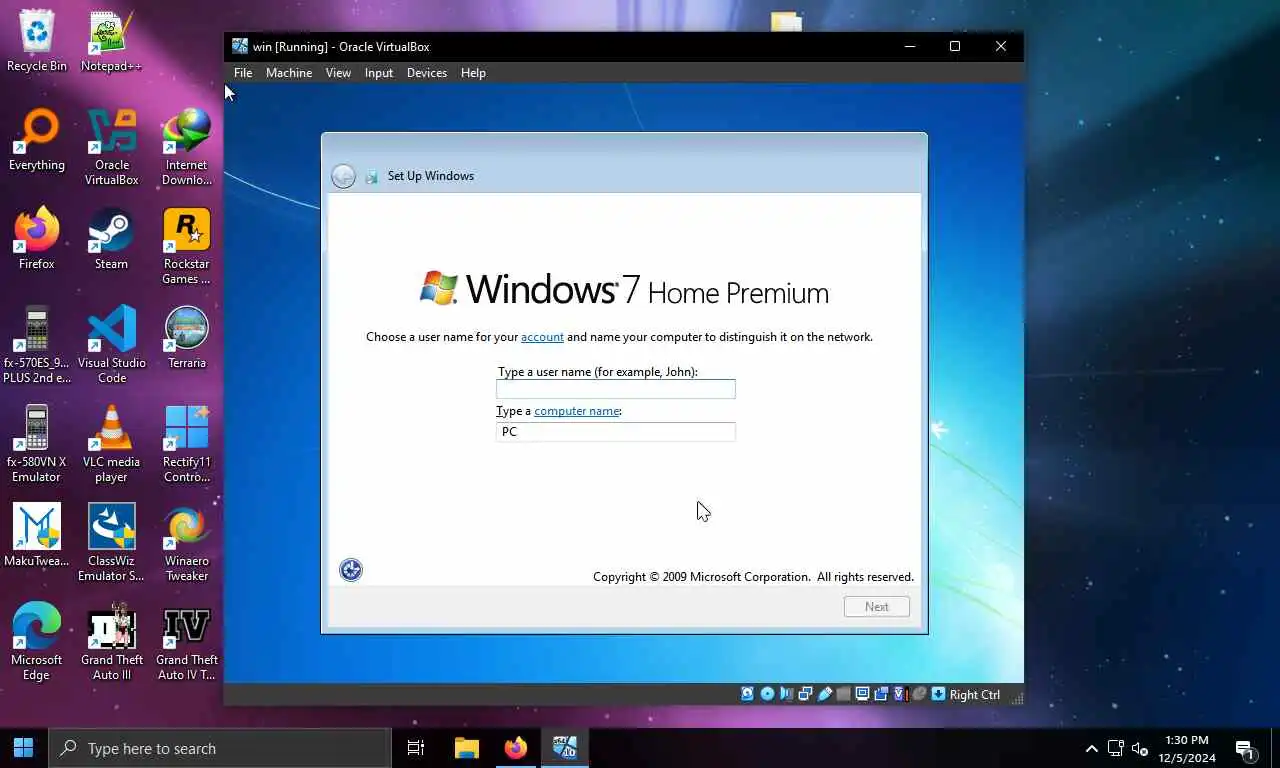Focus the user name text field
Image resolution: width=1280 pixels, height=768 pixels.
[616, 389]
